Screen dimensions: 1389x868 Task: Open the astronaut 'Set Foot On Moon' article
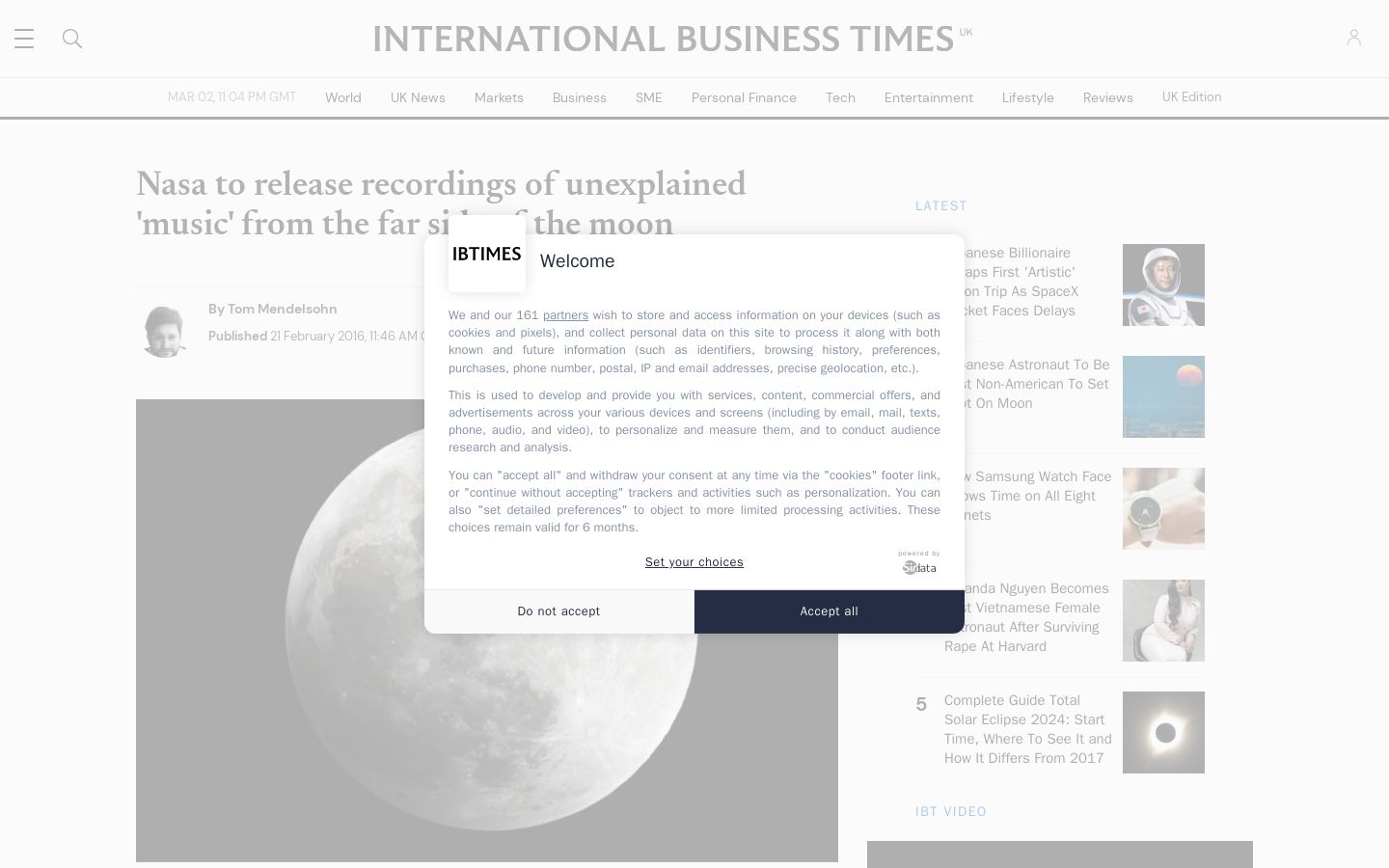(1028, 384)
